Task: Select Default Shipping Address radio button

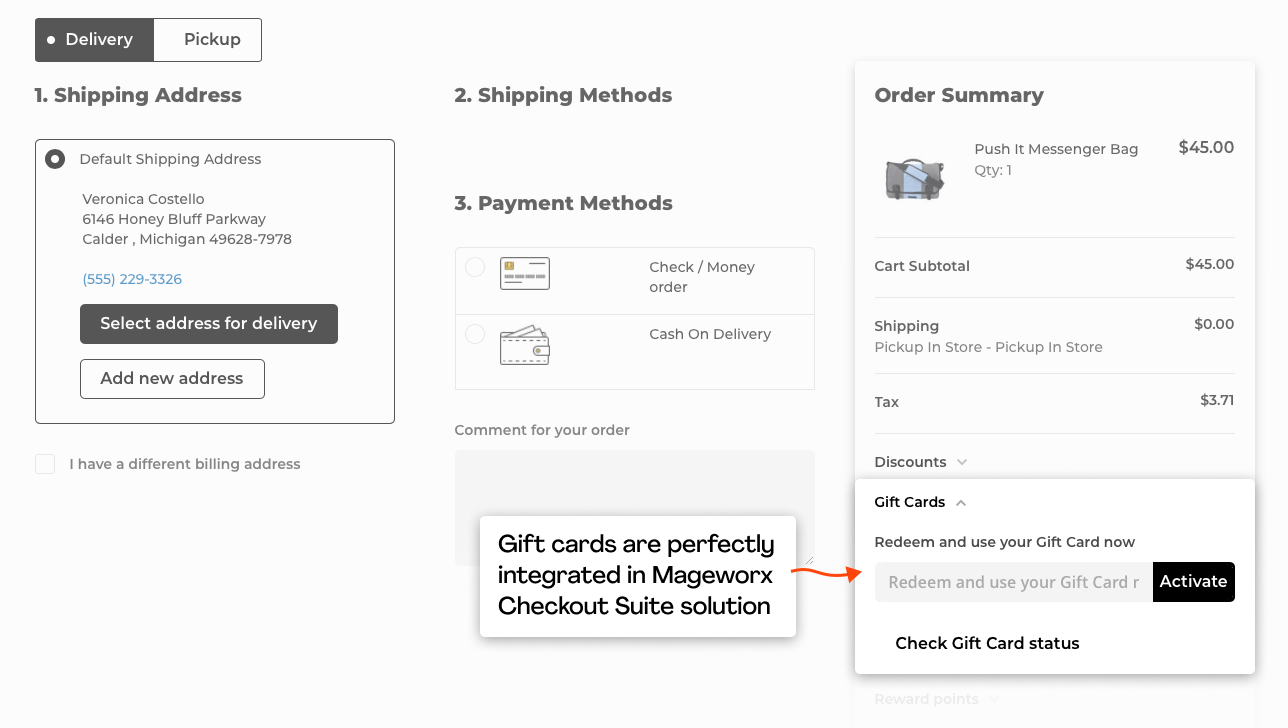Action: coord(55,159)
